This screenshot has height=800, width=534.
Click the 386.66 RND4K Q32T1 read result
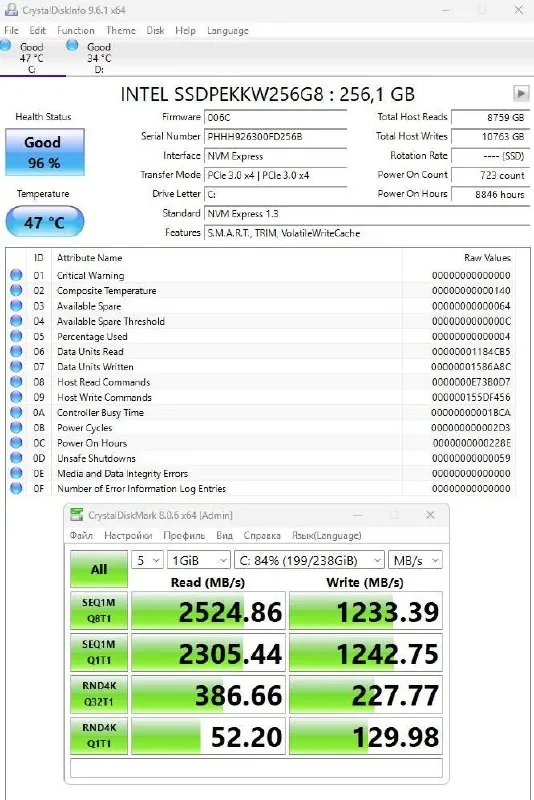(208, 694)
